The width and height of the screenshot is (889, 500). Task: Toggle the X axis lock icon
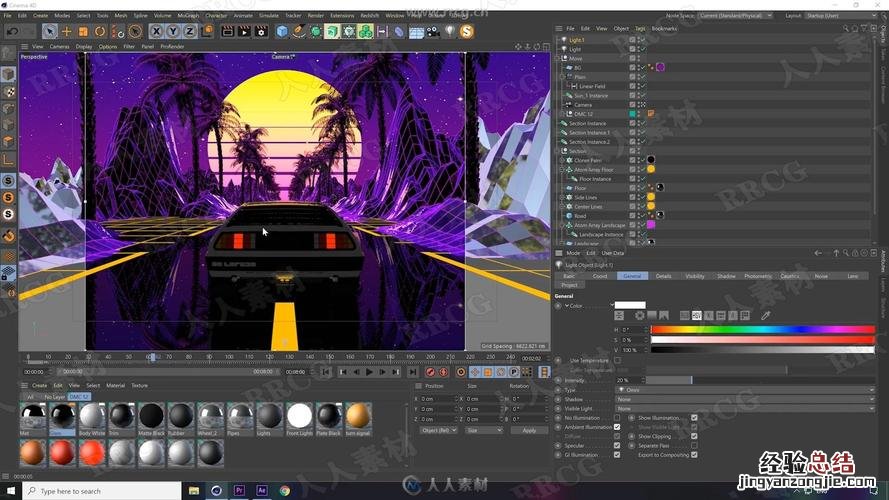[158, 32]
